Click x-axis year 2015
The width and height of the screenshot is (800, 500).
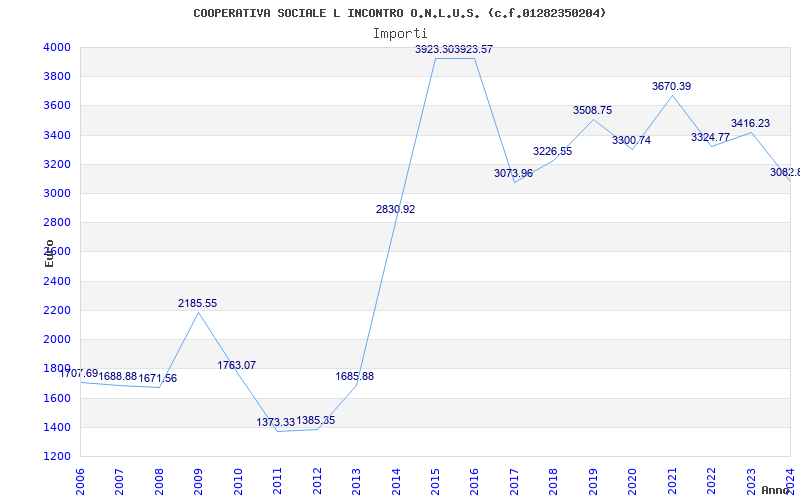pos(436,482)
